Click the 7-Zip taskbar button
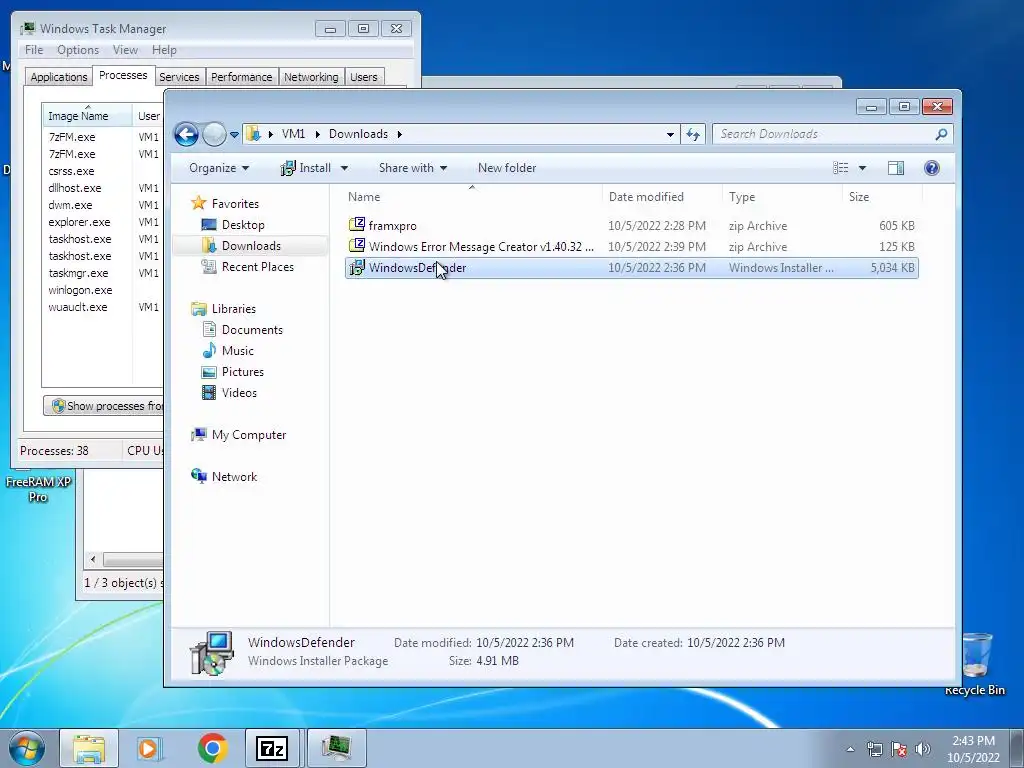 point(272,748)
